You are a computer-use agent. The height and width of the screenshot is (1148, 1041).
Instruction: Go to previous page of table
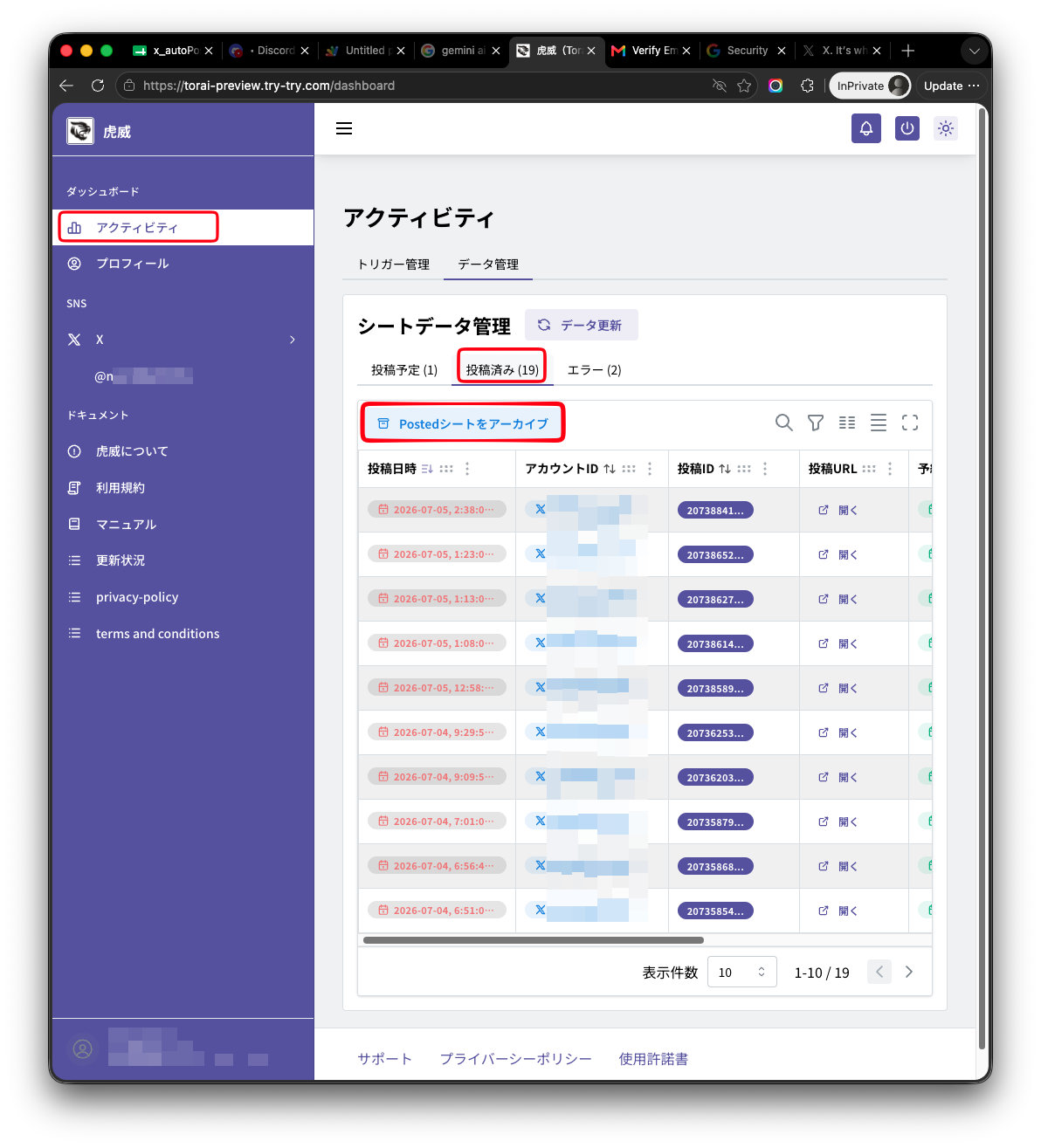tap(879, 972)
